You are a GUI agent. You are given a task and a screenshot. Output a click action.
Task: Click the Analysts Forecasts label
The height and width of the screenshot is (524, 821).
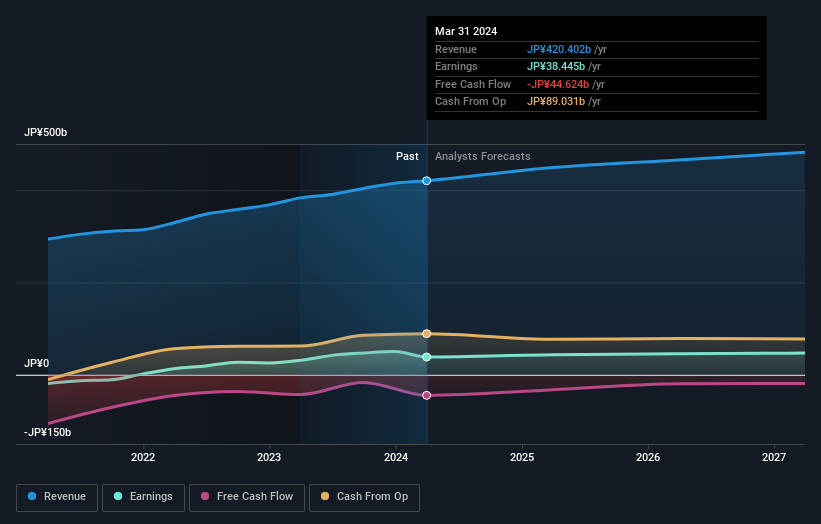[x=482, y=156]
